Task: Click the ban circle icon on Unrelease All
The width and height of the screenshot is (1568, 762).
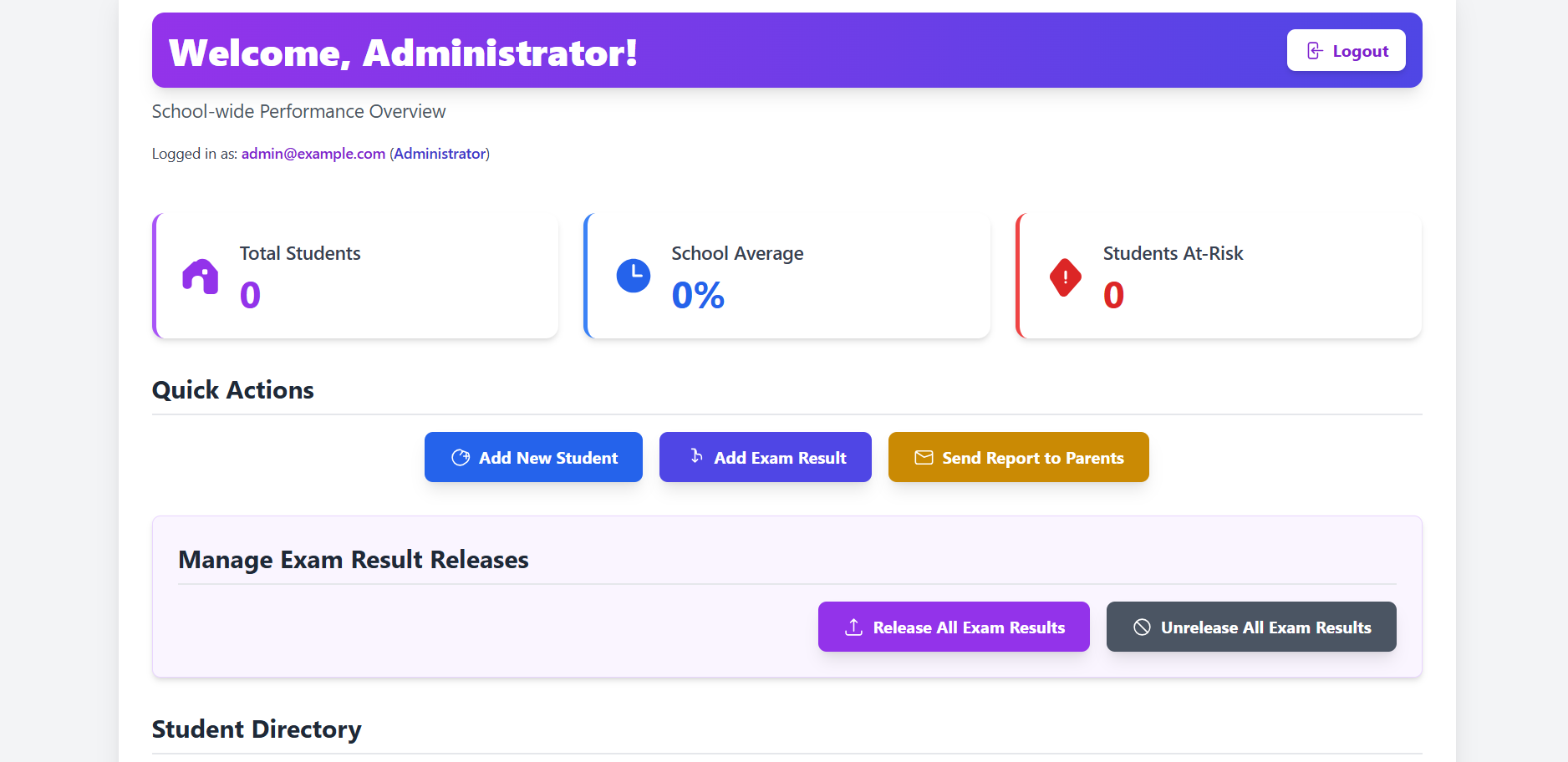Action: click(1142, 627)
